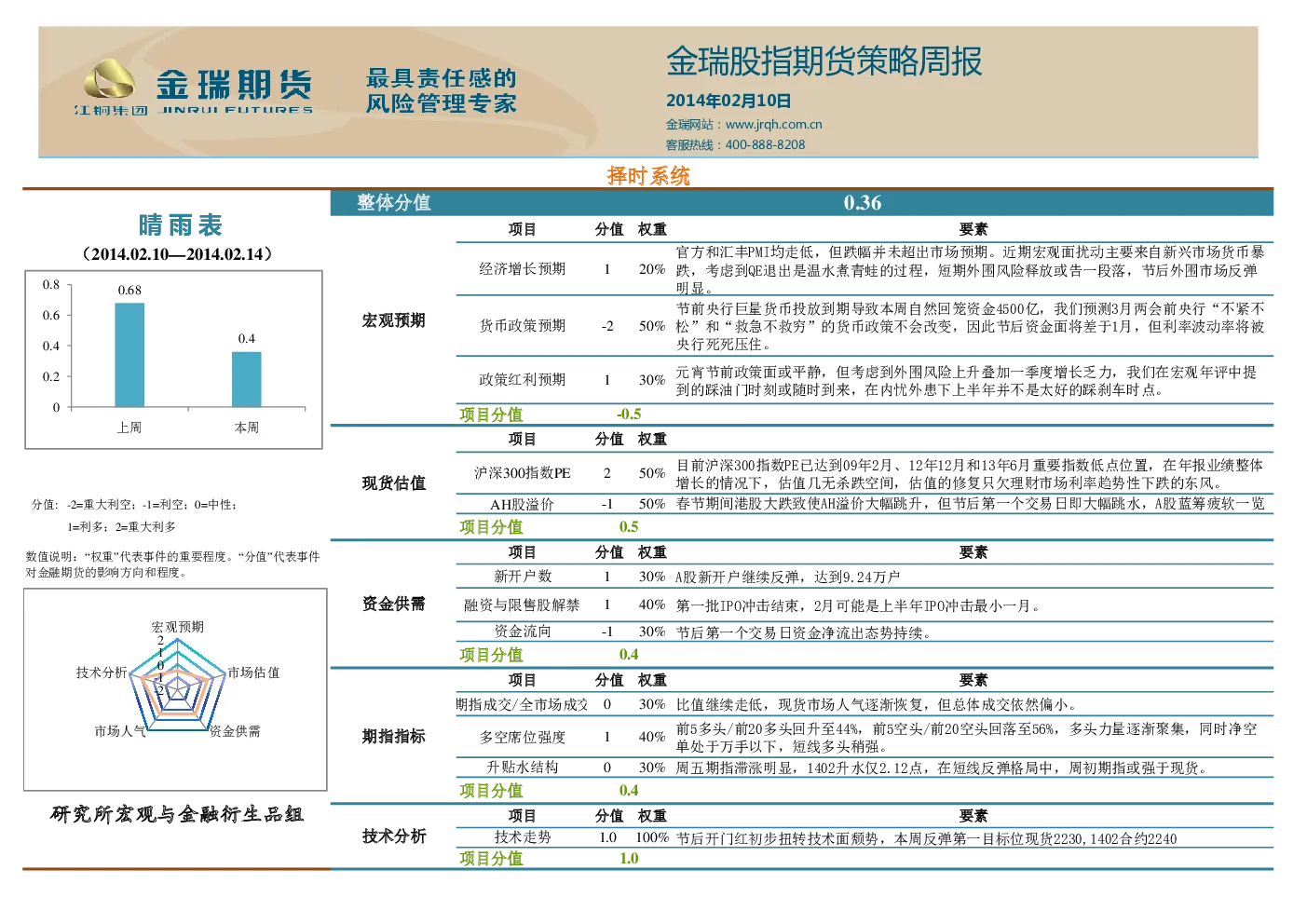
Task: Select the 货币政策预期 row label
Action: (522, 326)
